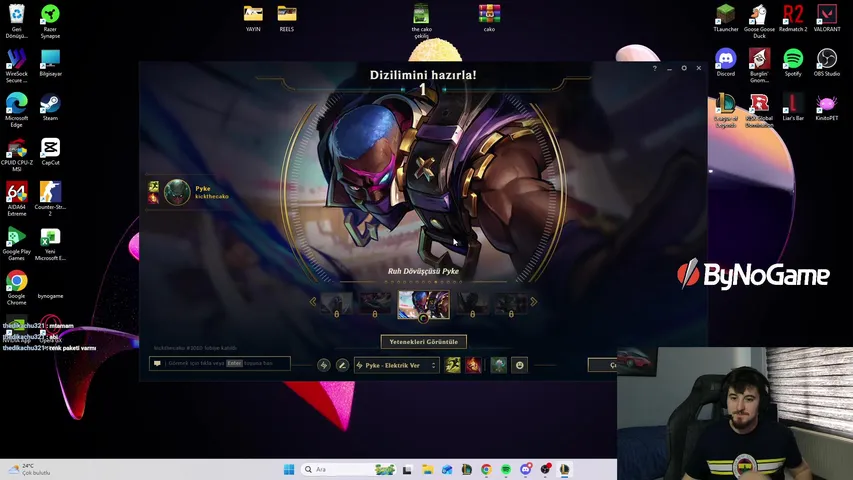Open Google Play Games shortcut

tap(16, 243)
